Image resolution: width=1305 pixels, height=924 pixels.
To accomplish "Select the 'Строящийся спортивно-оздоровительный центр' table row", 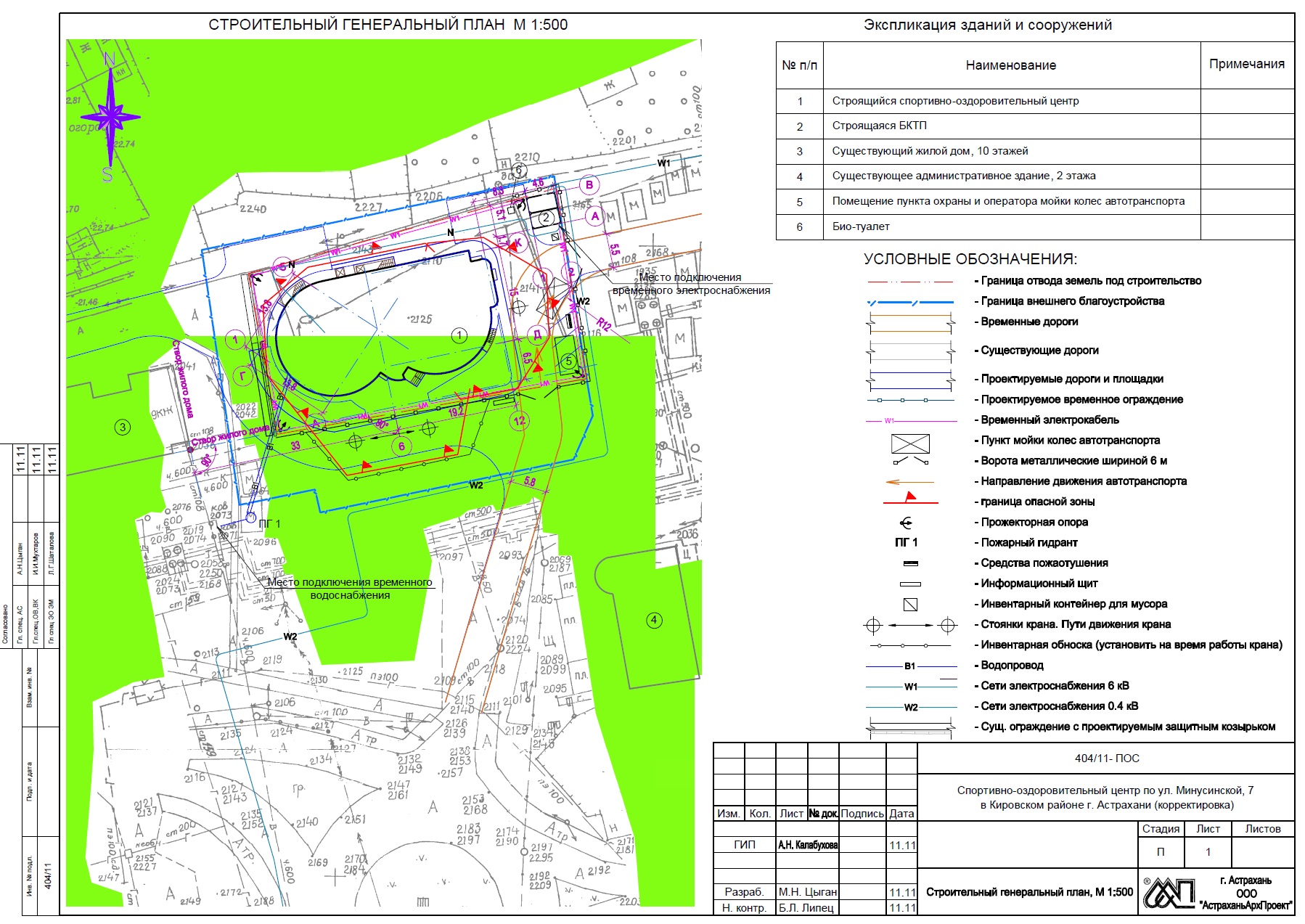I will [1035, 101].
